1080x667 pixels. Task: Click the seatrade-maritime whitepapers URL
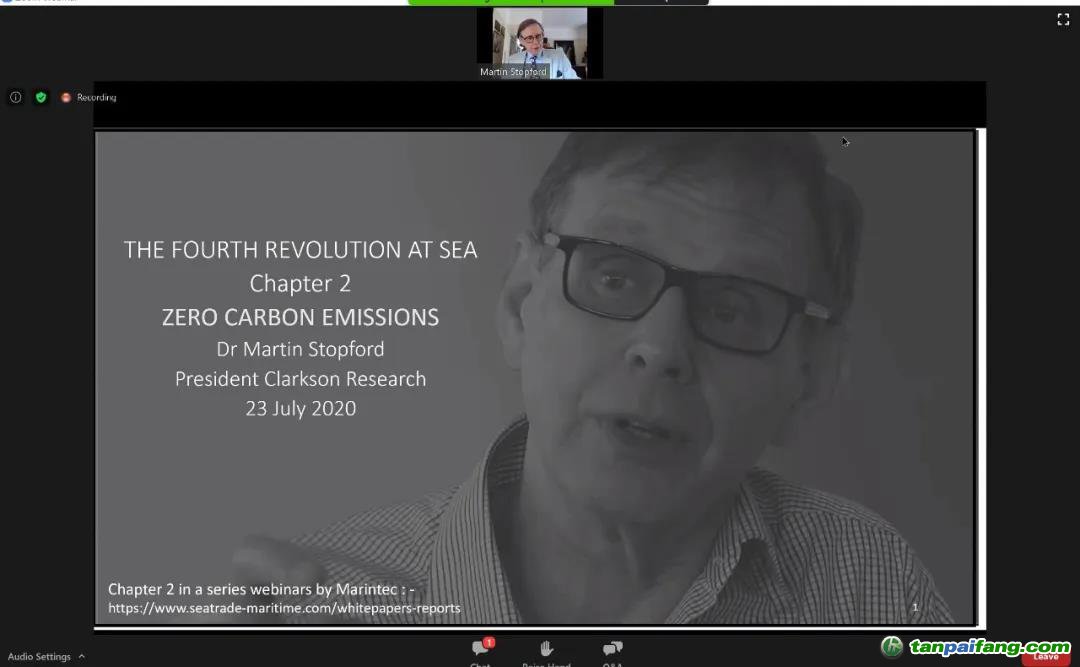click(284, 608)
